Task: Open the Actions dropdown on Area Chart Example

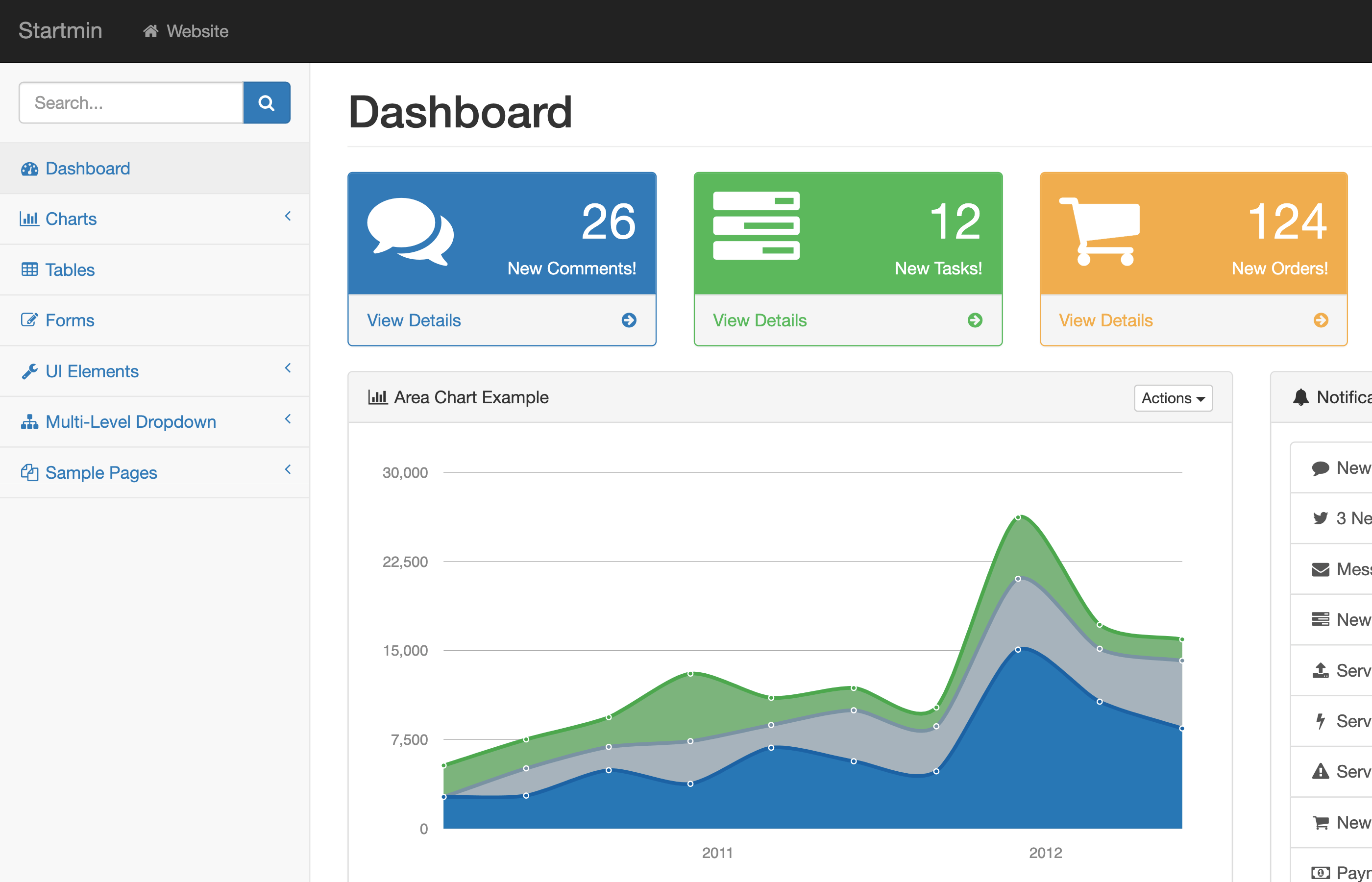Action: 1173,397
